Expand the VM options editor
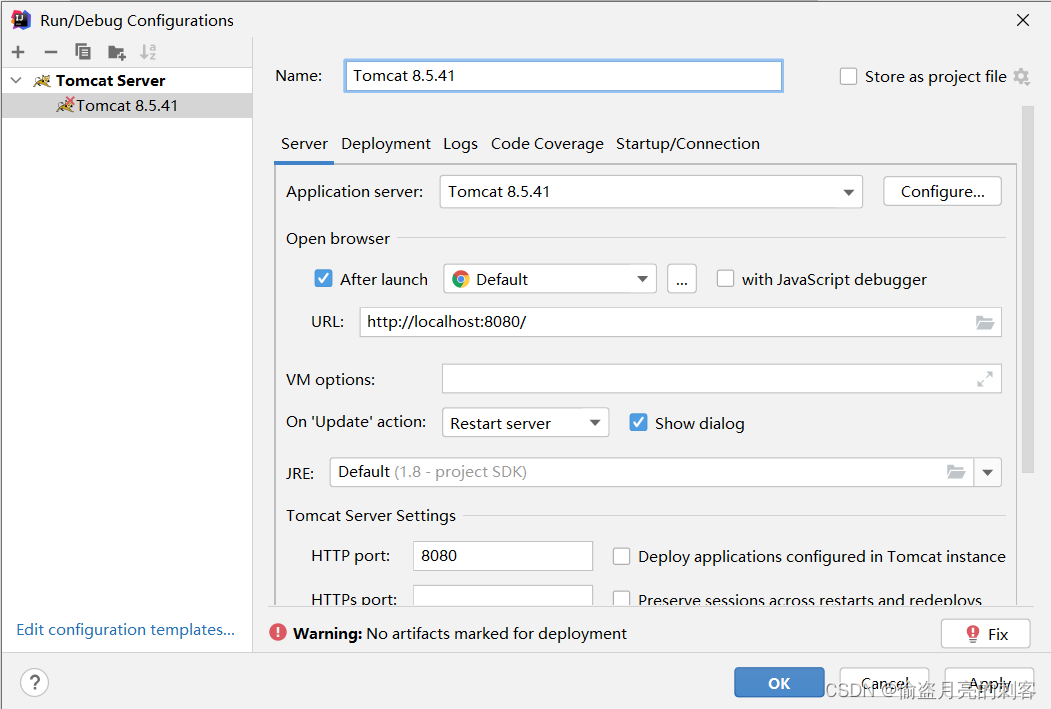1051x709 pixels. click(985, 378)
